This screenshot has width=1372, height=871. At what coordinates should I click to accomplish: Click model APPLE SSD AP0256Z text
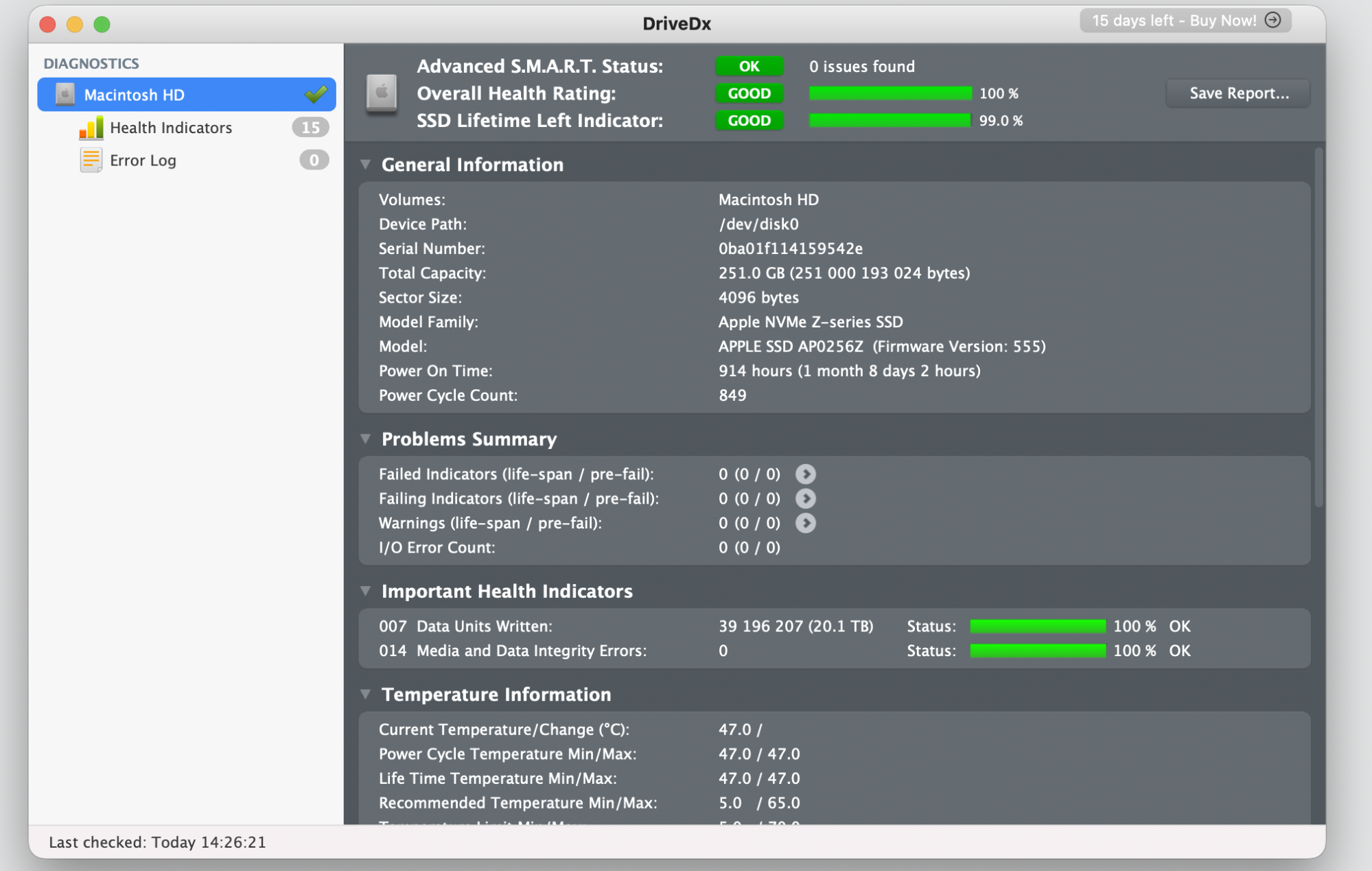[791, 347]
